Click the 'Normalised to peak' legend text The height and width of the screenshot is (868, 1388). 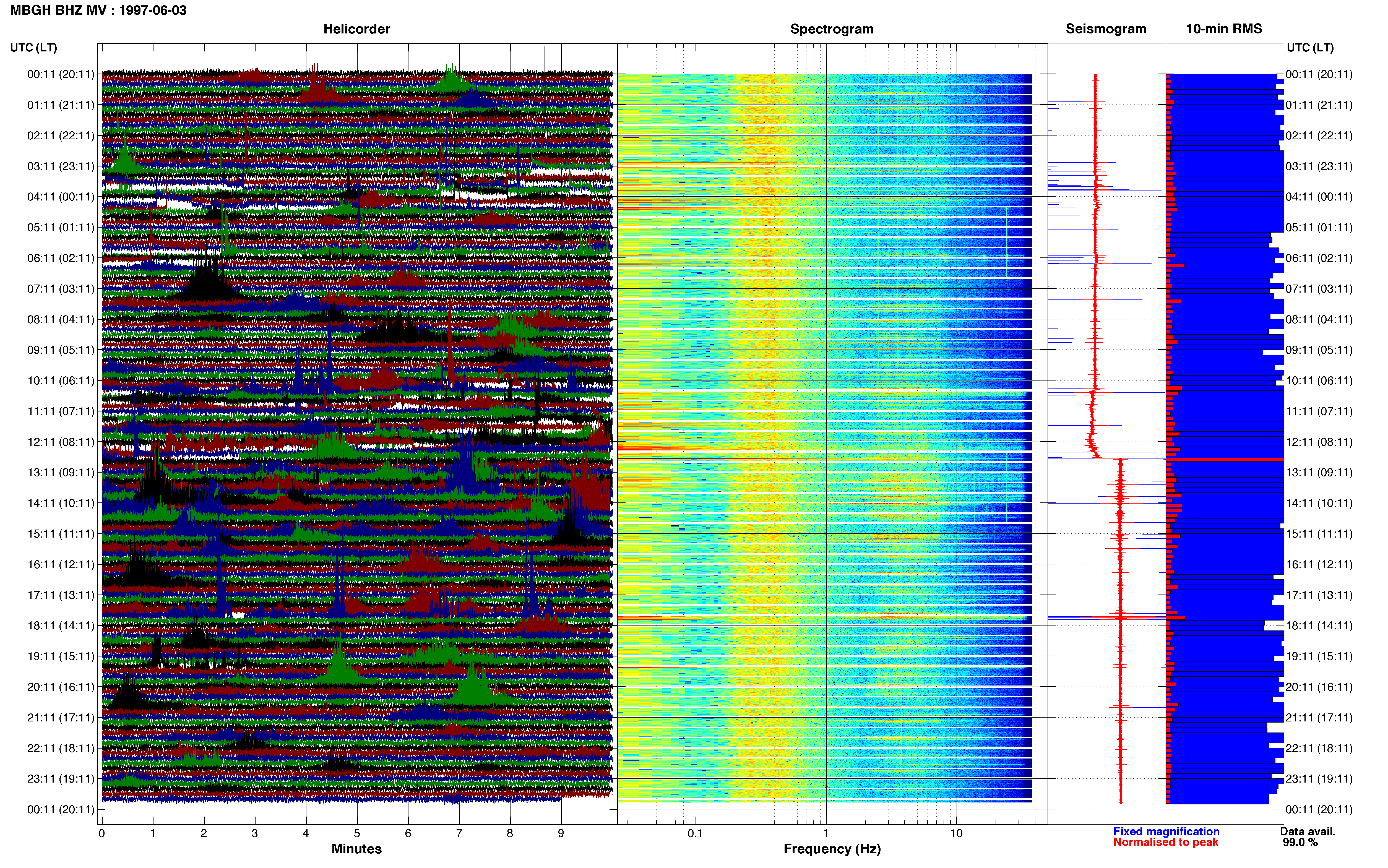coord(1165,842)
